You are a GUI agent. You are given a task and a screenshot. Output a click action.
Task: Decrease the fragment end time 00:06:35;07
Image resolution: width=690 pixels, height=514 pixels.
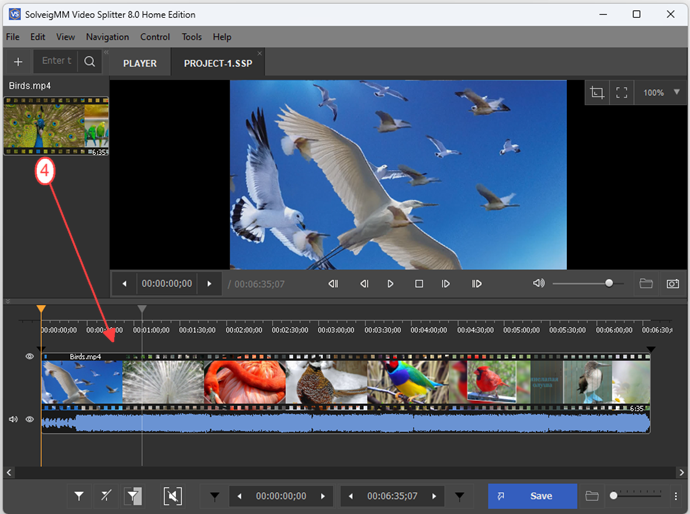[x=351, y=496]
